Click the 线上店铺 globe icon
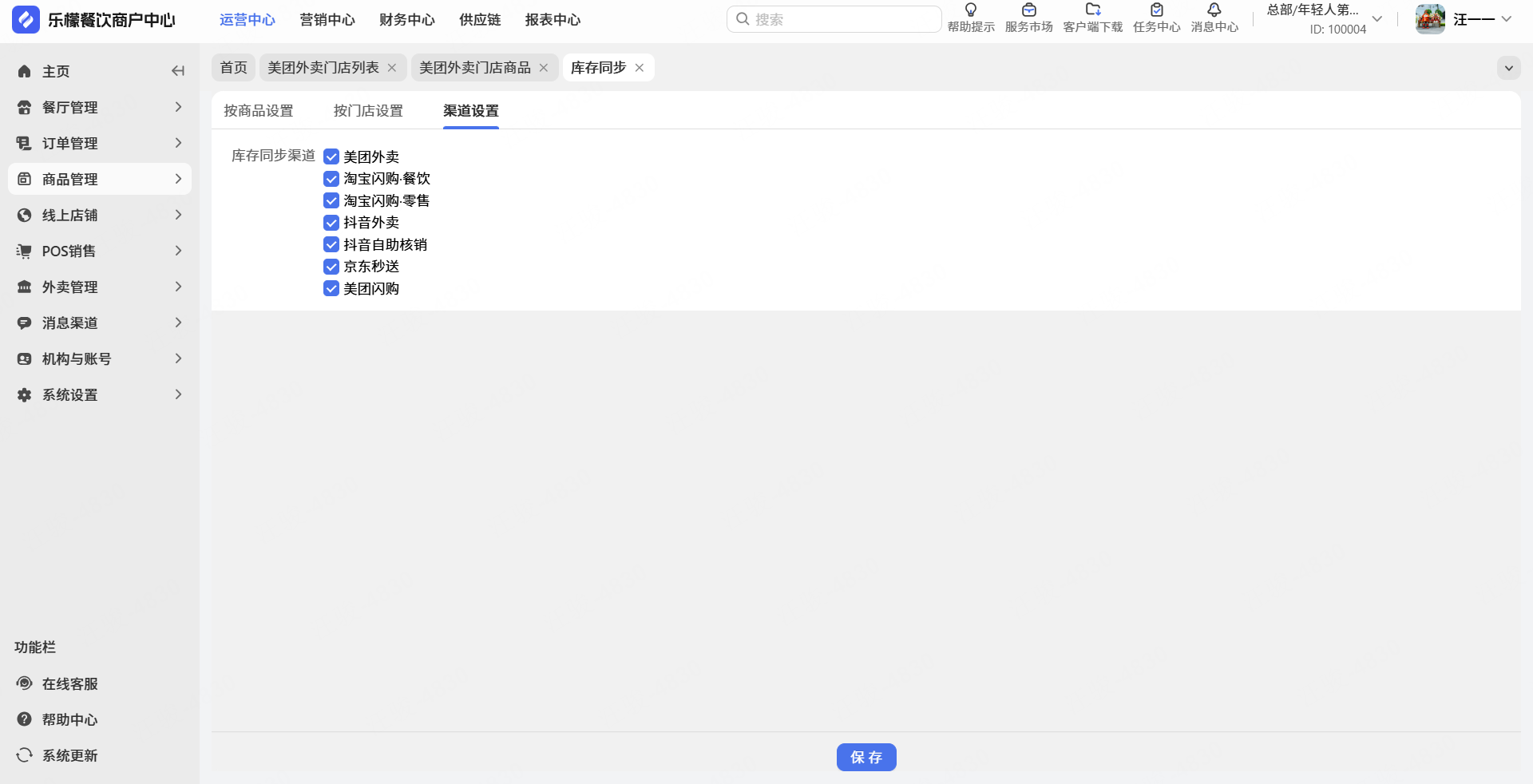This screenshot has height=784, width=1533. 25,215
